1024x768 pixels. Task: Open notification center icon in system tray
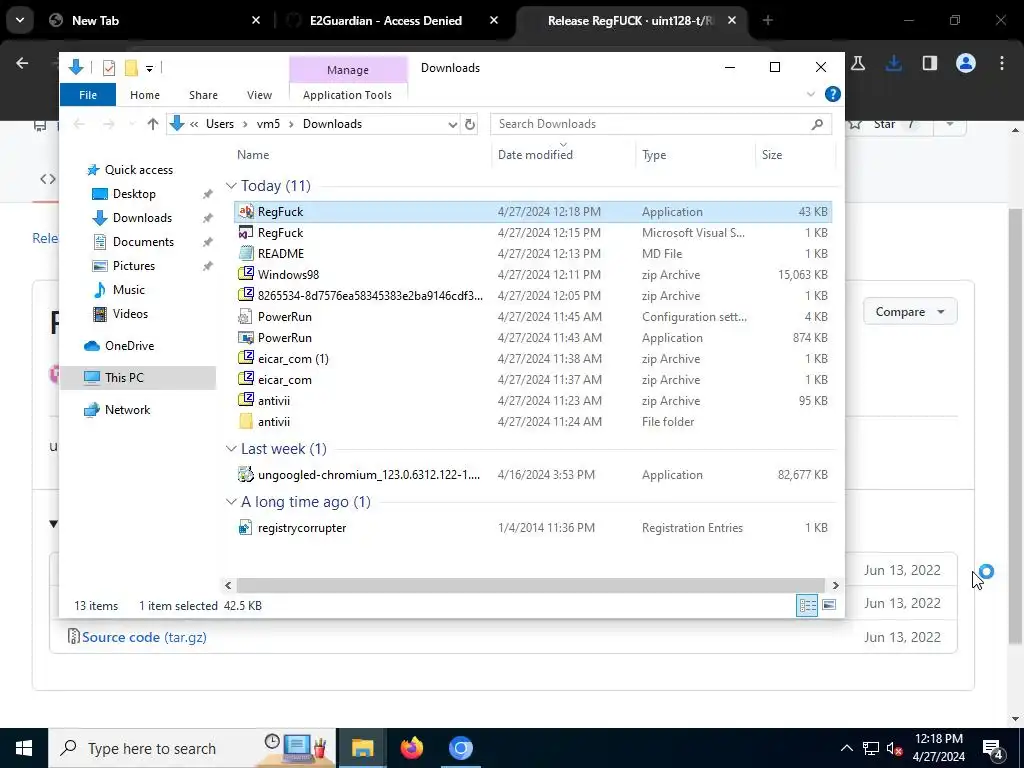[x=993, y=748]
